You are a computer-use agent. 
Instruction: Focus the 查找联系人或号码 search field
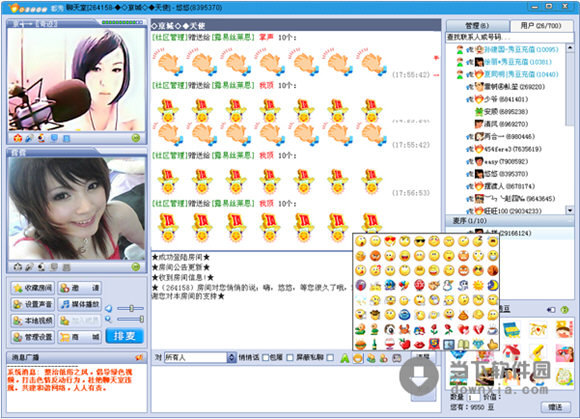[510, 37]
